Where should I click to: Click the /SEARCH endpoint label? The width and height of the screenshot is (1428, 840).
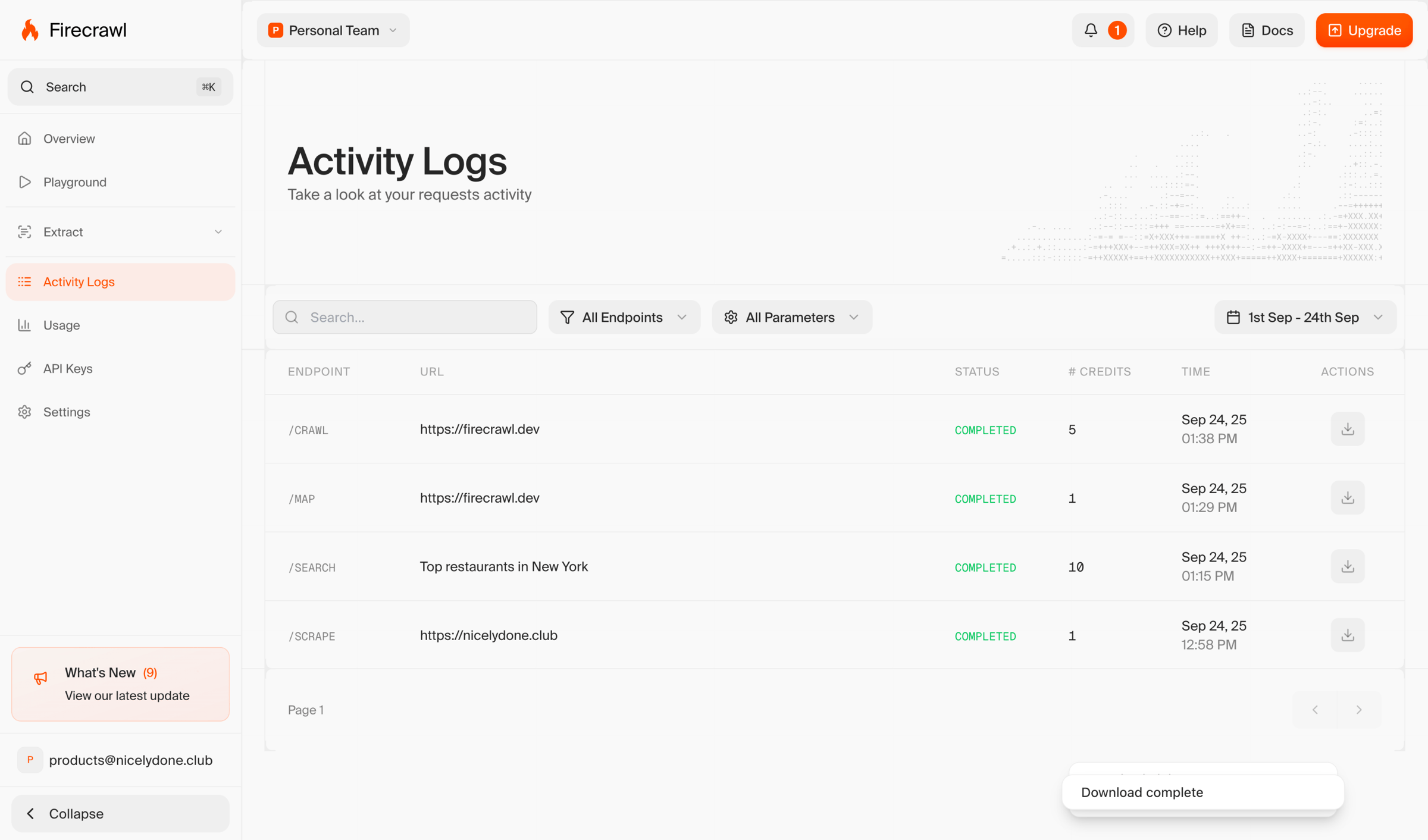[x=312, y=567]
